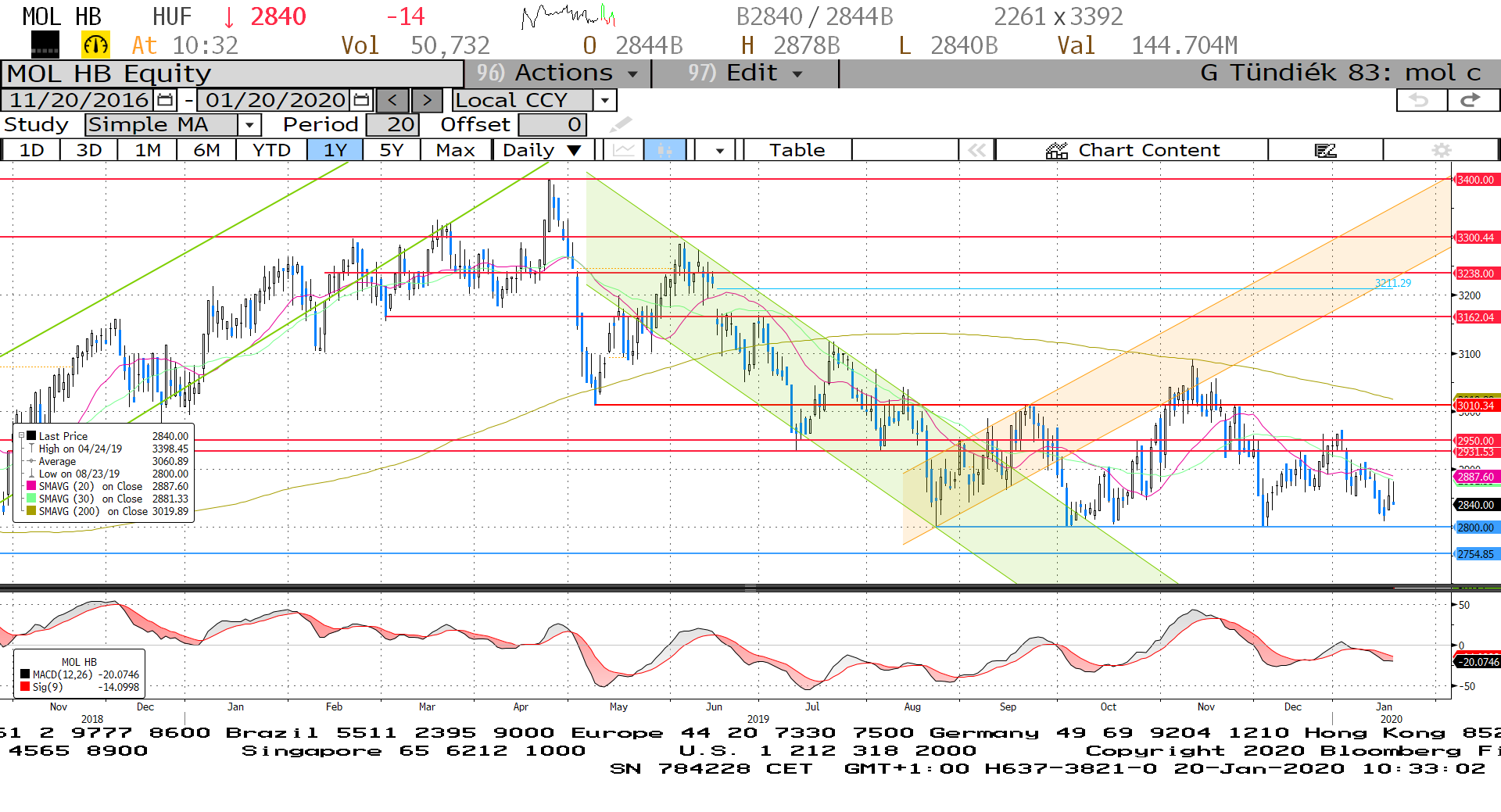Open the Table view
This screenshot has width=1501, height=812.
[x=797, y=150]
